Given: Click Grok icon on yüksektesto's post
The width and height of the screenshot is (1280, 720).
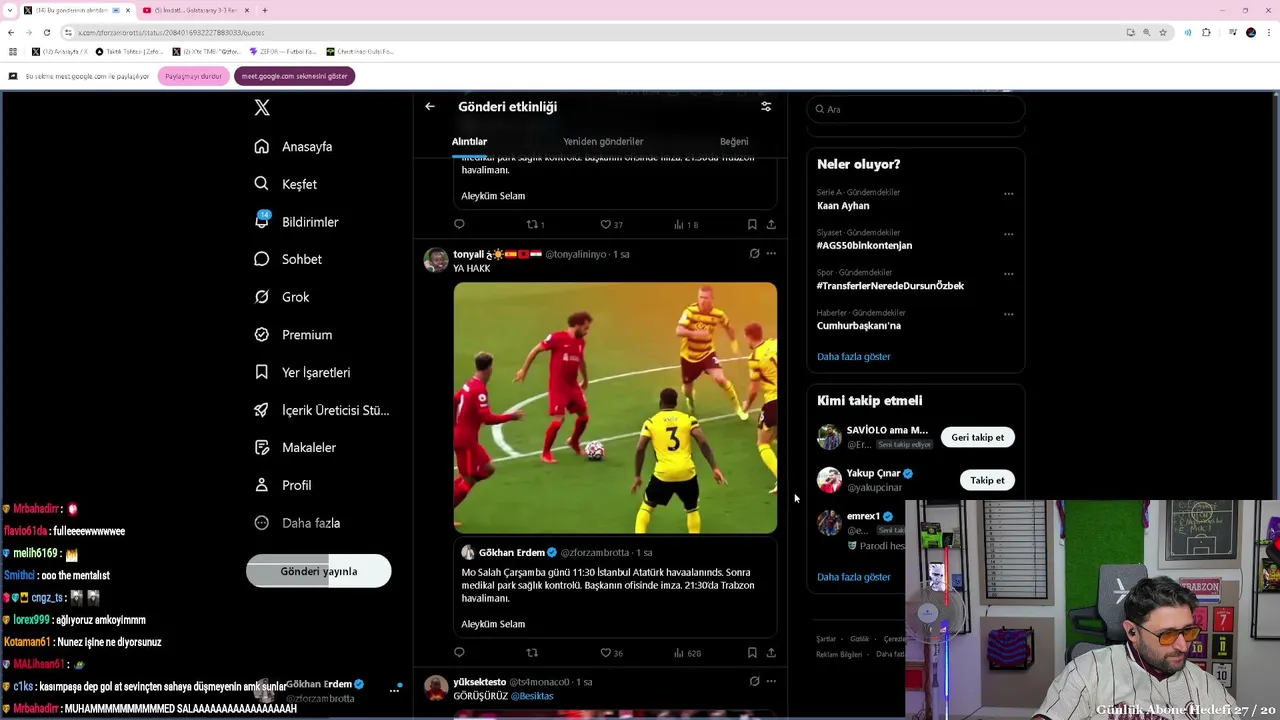Looking at the screenshot, I should click(x=754, y=682).
